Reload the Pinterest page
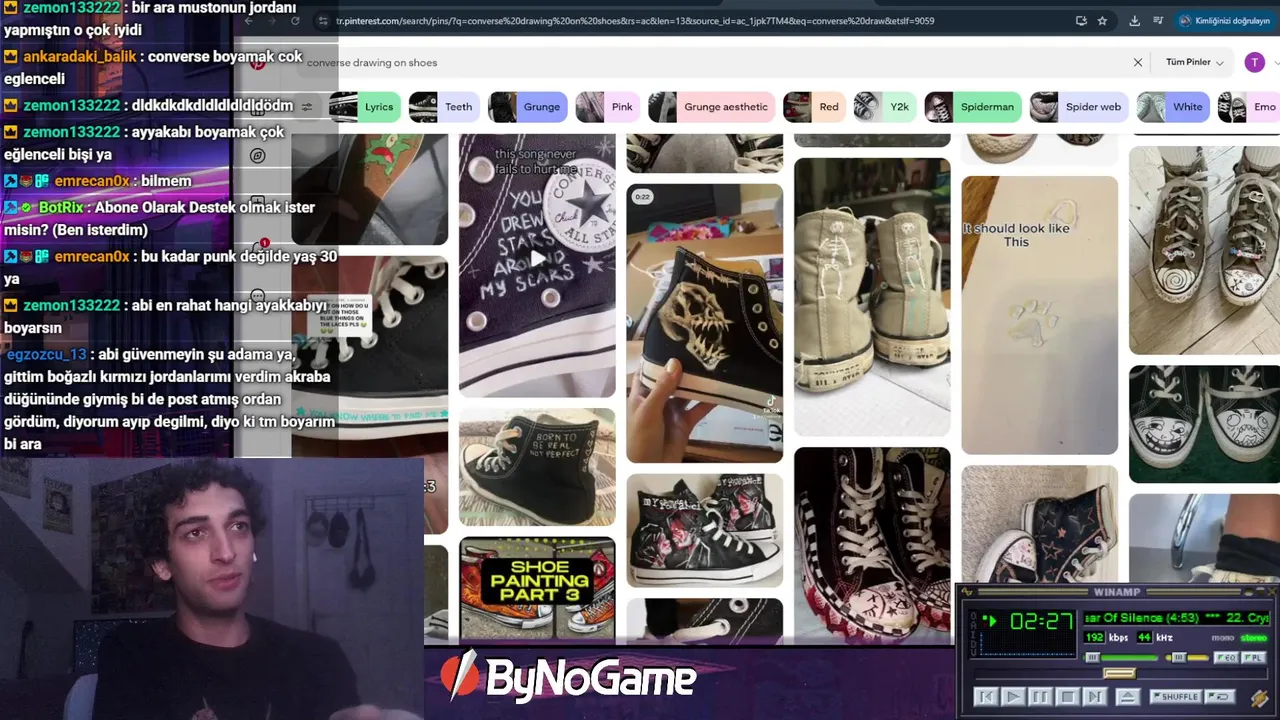Viewport: 1280px width, 720px height. pos(295,21)
